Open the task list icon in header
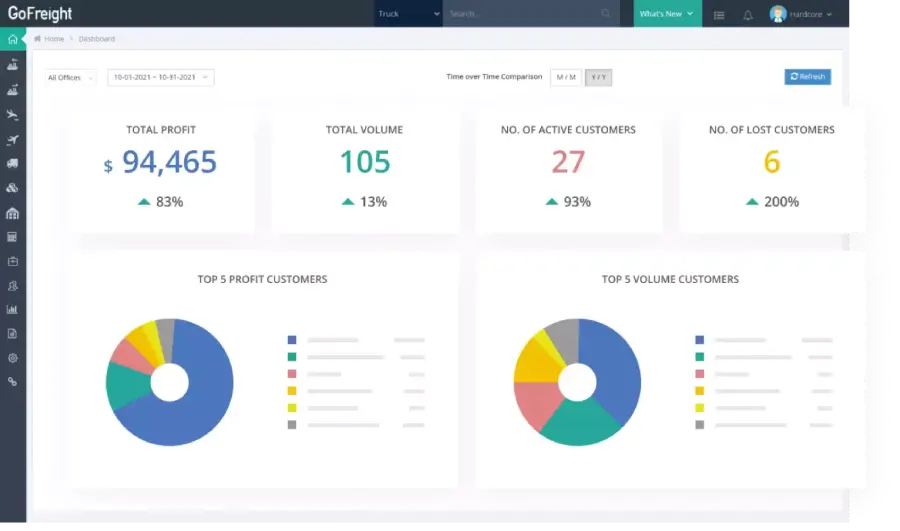900x531 pixels. tap(719, 15)
